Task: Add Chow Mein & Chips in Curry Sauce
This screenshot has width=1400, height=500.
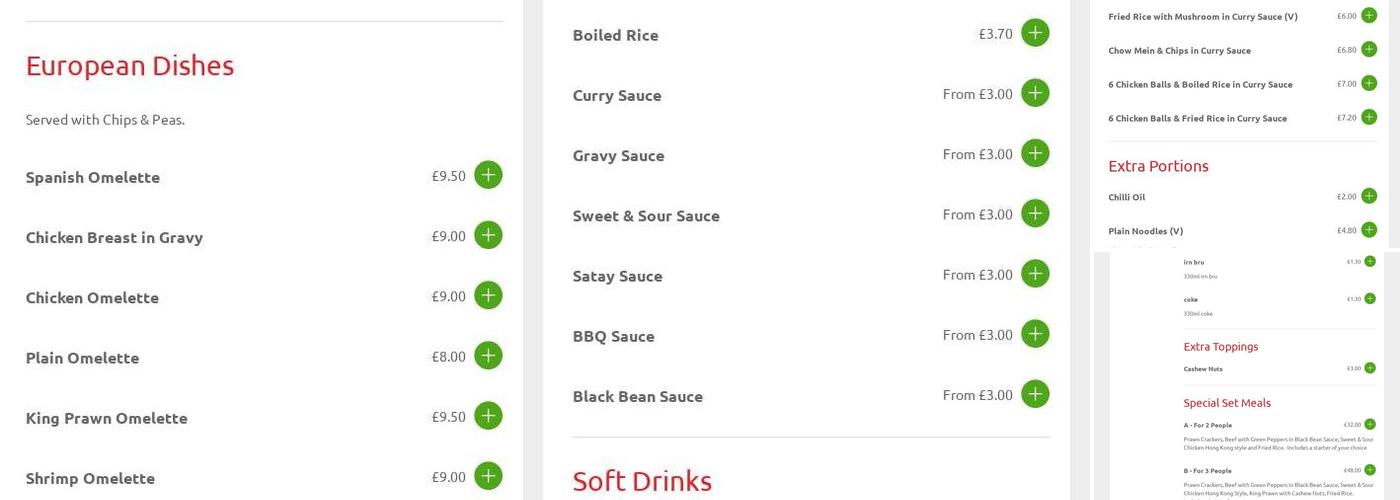Action: coord(1369,50)
